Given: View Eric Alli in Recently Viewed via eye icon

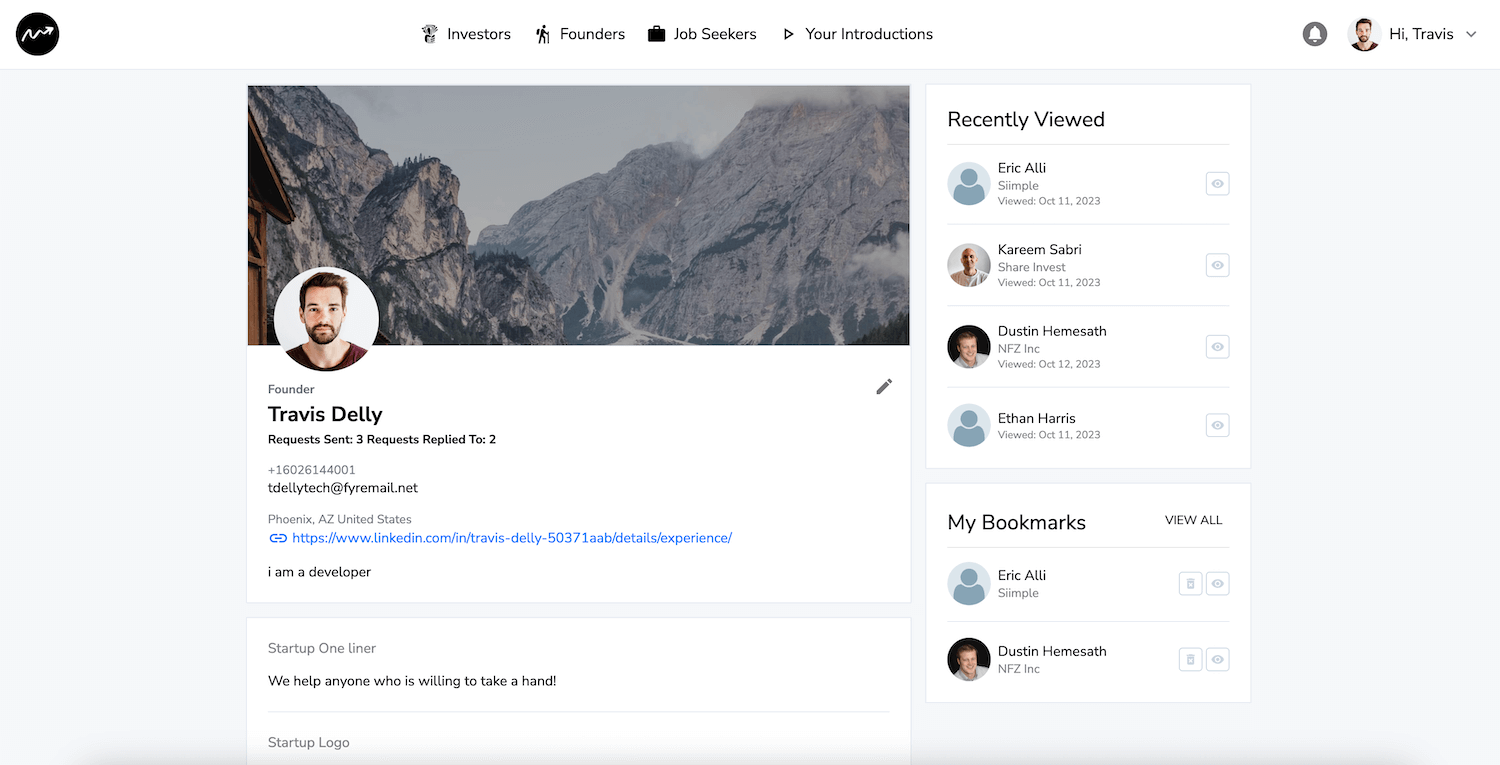Looking at the screenshot, I should pos(1217,184).
